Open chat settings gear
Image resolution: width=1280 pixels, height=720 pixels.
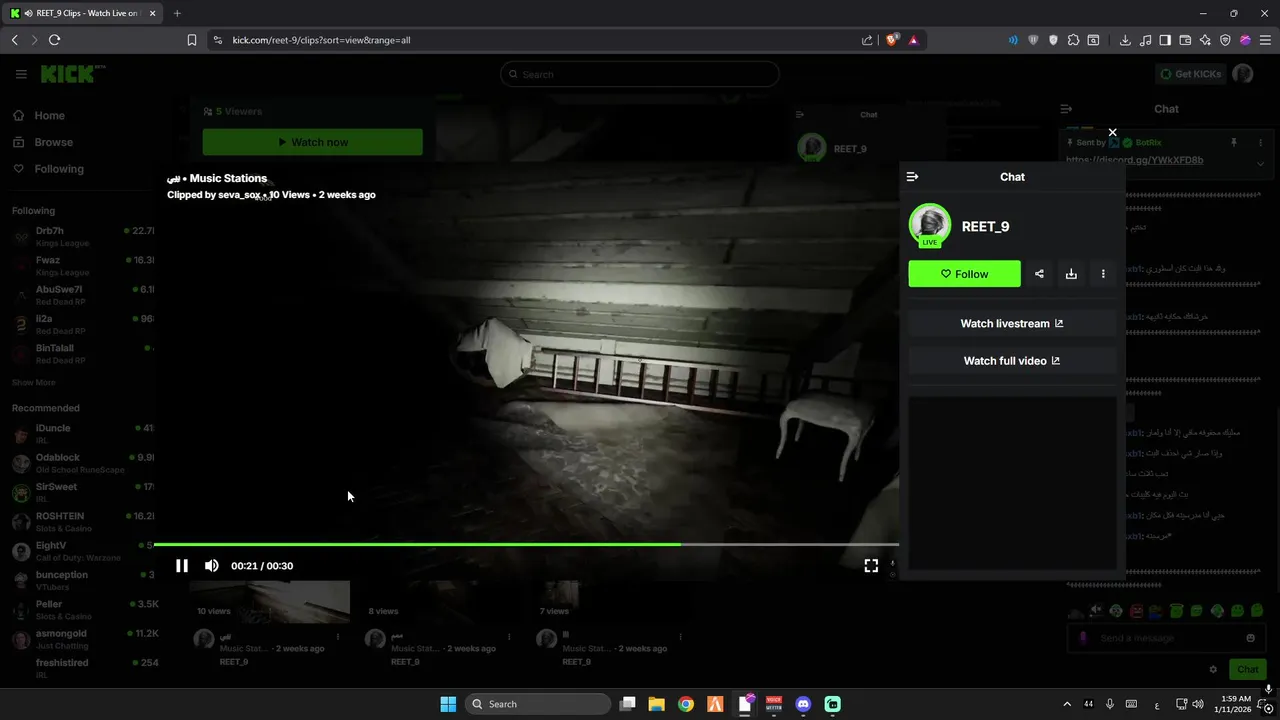click(1213, 670)
